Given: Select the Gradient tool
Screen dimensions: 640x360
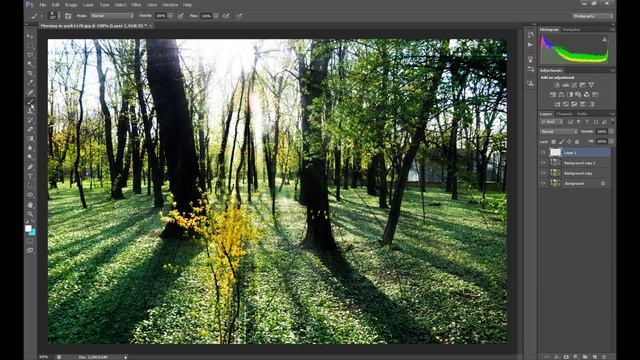Looking at the screenshot, I should point(30,139).
